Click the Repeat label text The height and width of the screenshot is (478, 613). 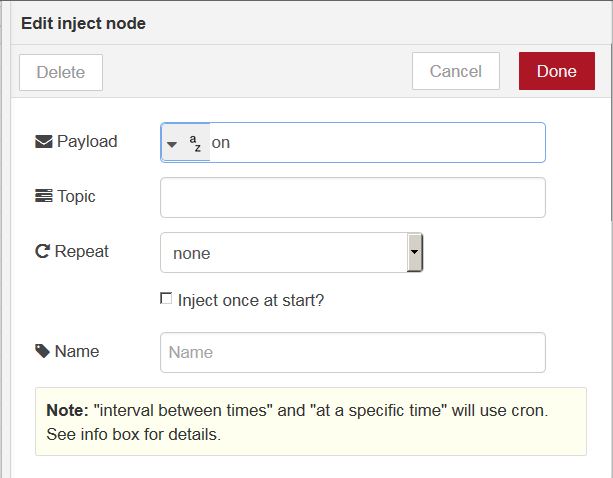(x=82, y=252)
